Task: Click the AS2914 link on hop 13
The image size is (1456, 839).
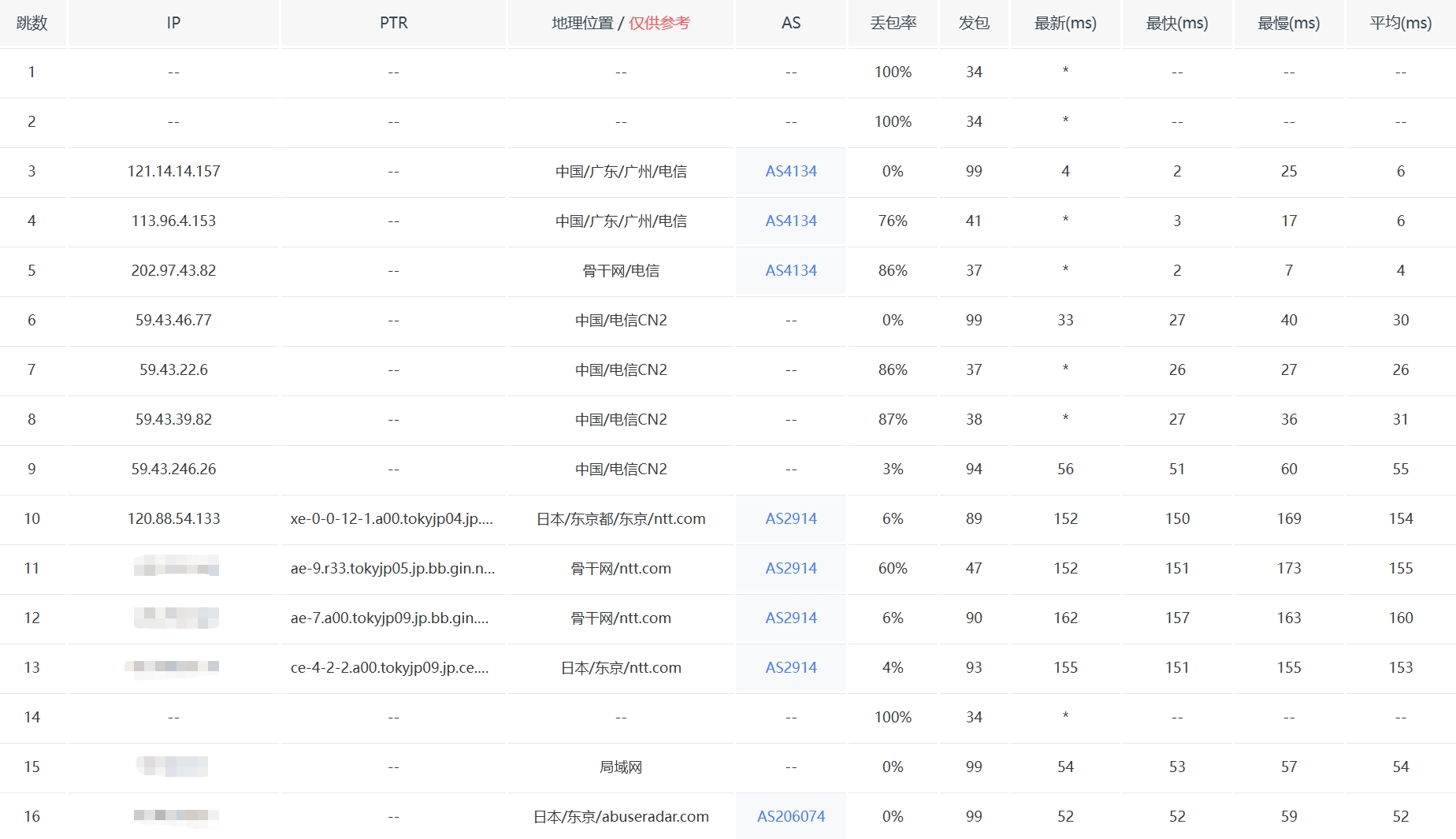Action: tap(789, 667)
